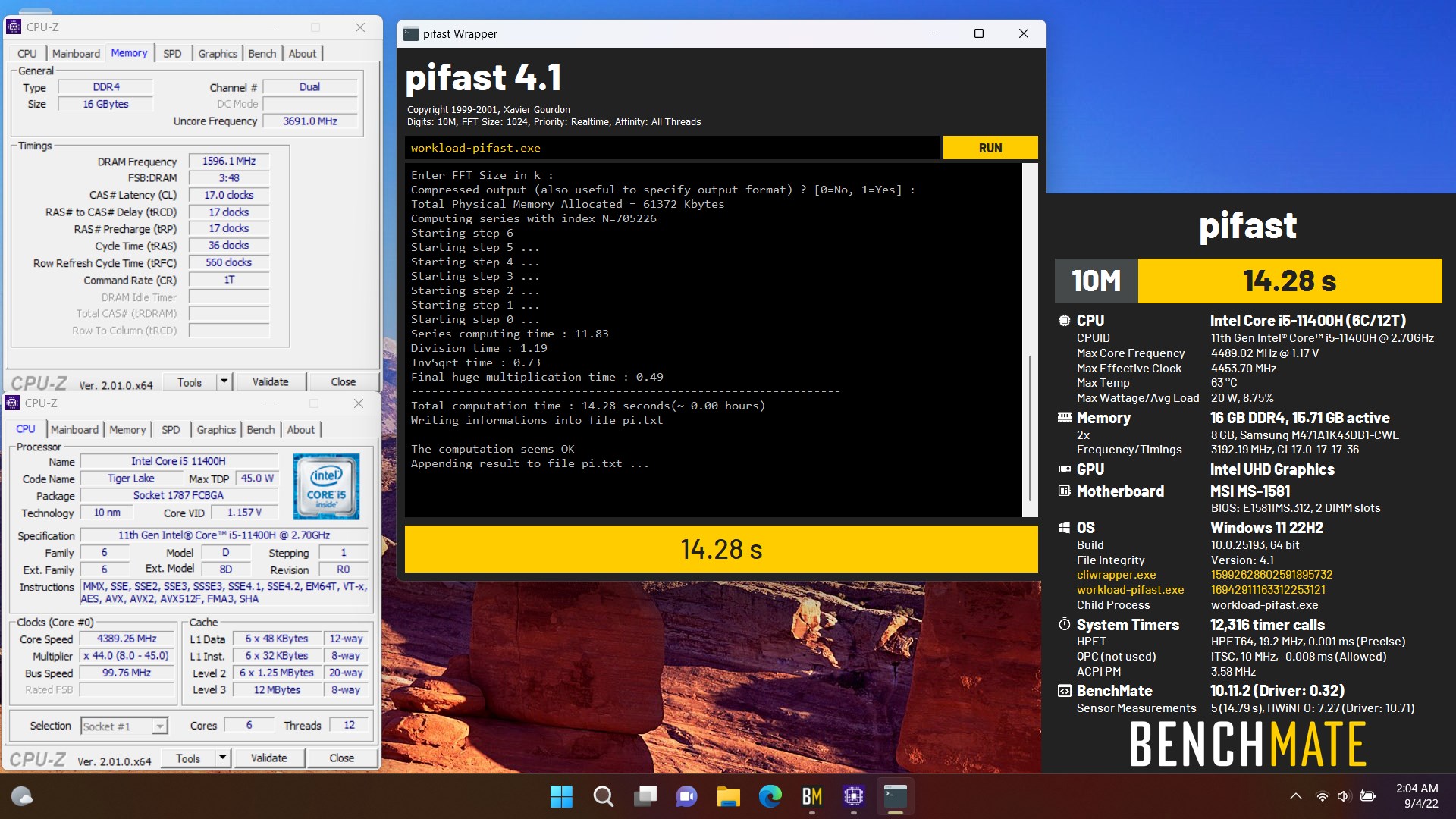This screenshot has height=819, width=1456.
Task: Click DRAM Frequency value 1596.1 MHz
Action: tap(229, 162)
